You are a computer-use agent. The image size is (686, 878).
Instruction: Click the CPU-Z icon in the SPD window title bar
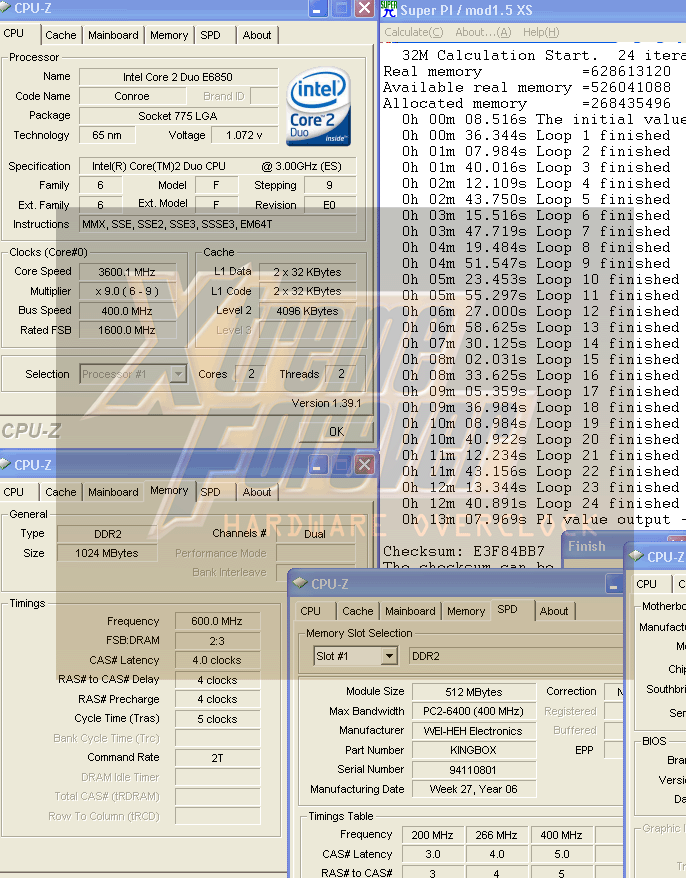(x=300, y=584)
